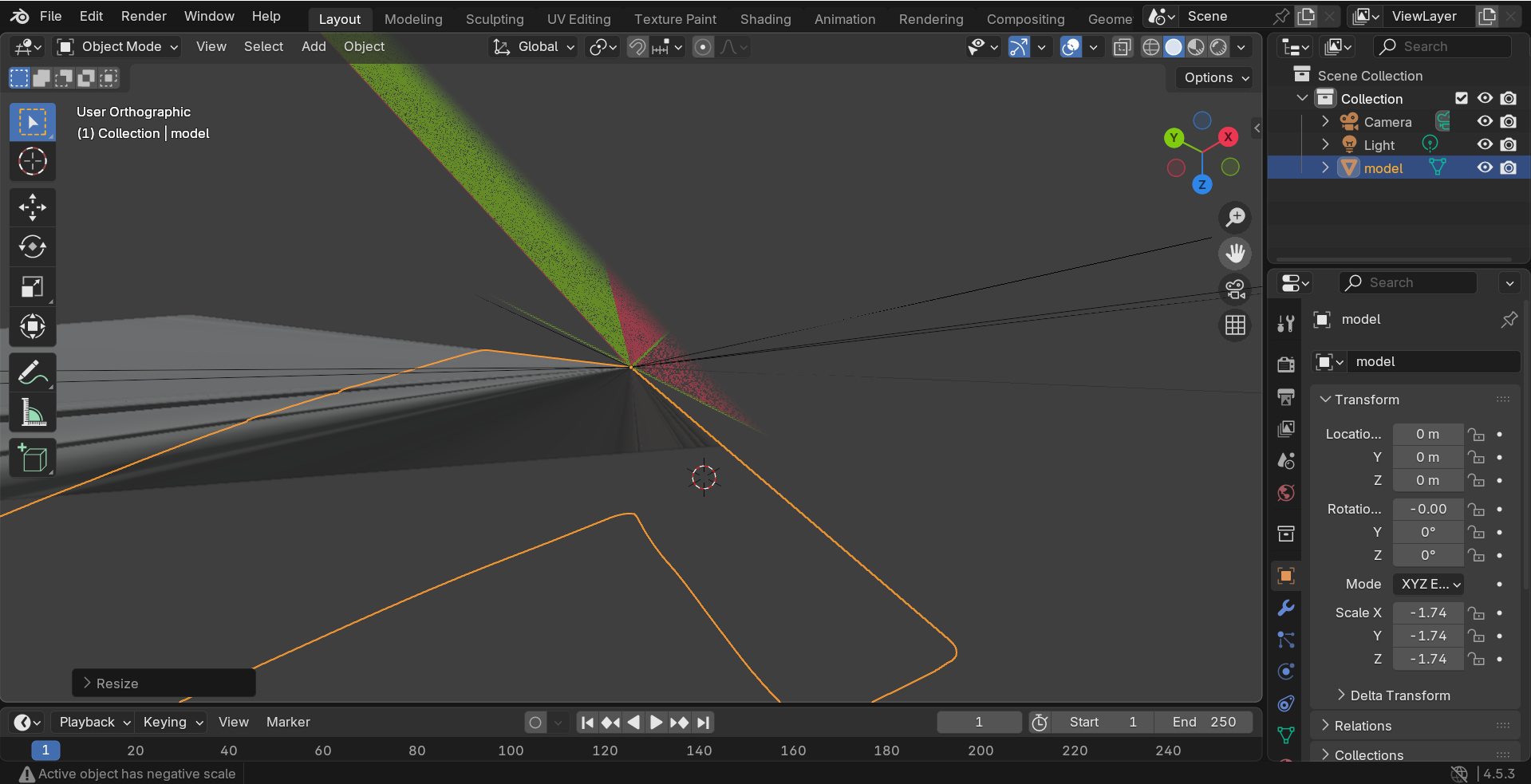Viewport: 1531px width, 784px height.
Task: Open the Render menu
Action: pos(144,16)
